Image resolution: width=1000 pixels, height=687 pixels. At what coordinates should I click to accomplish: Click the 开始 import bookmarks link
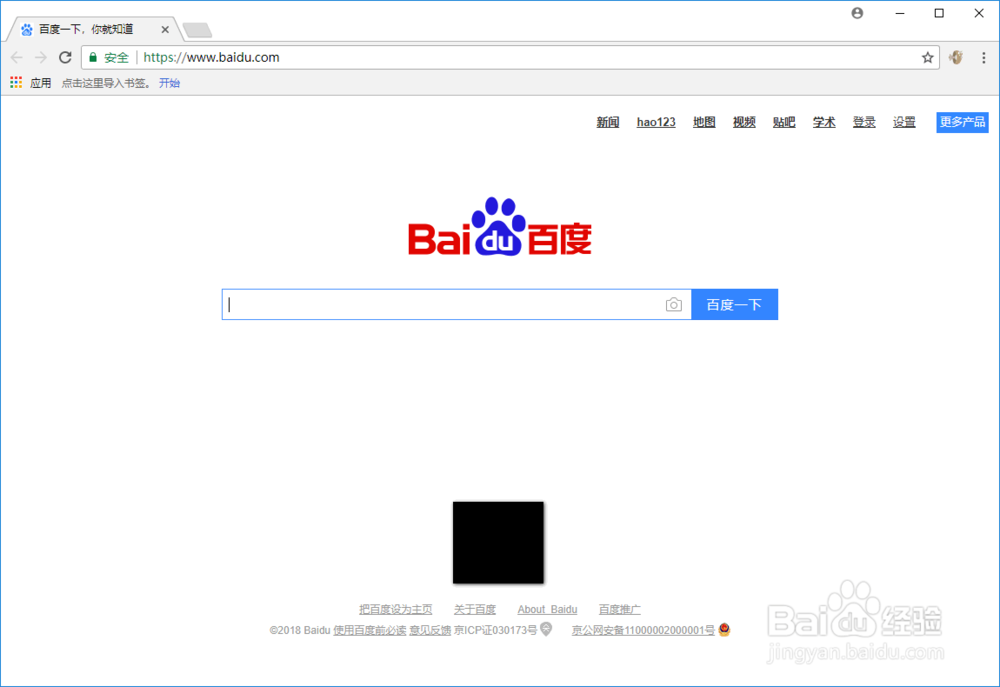pos(170,83)
